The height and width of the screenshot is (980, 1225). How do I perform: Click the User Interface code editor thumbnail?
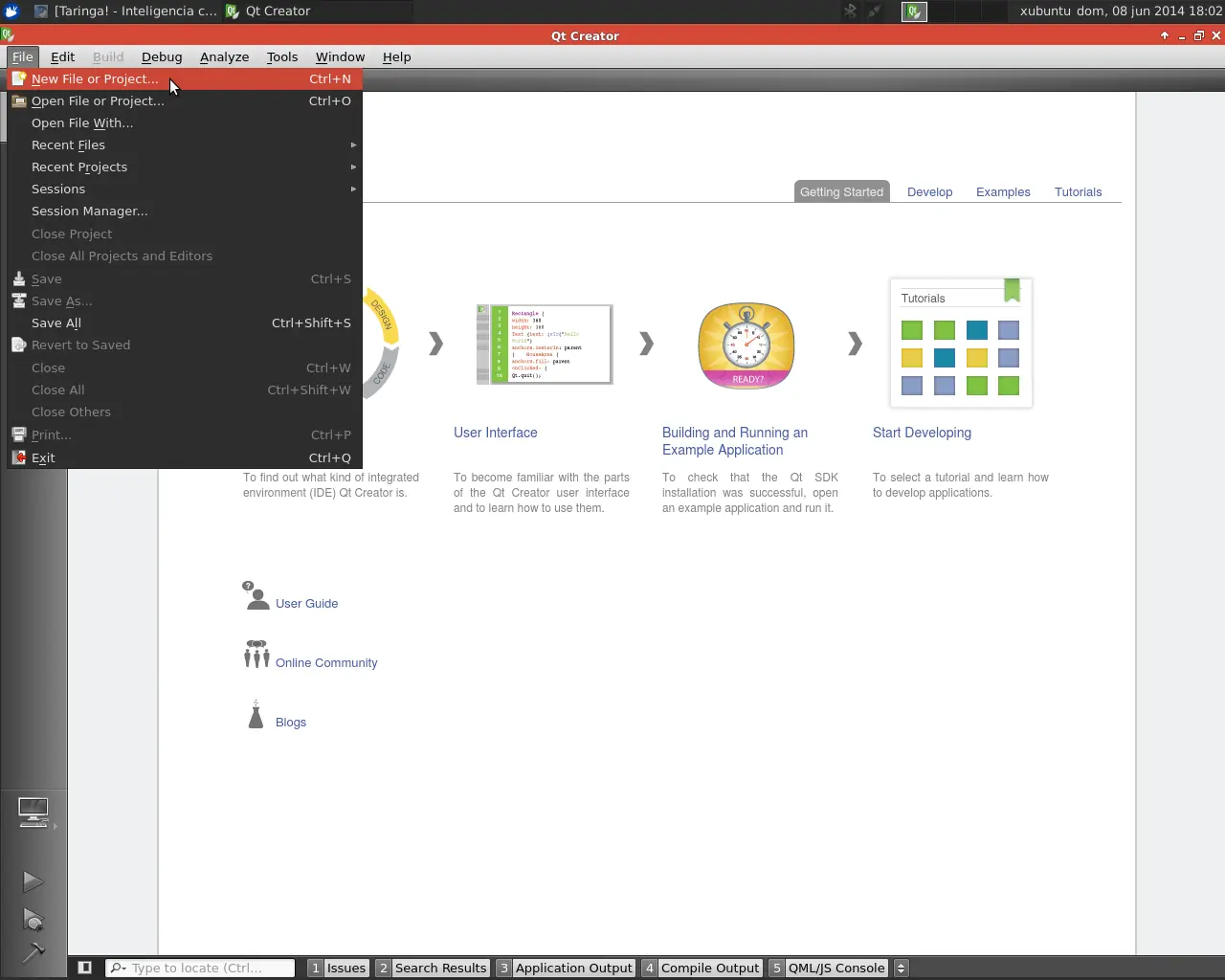pyautogui.click(x=545, y=345)
